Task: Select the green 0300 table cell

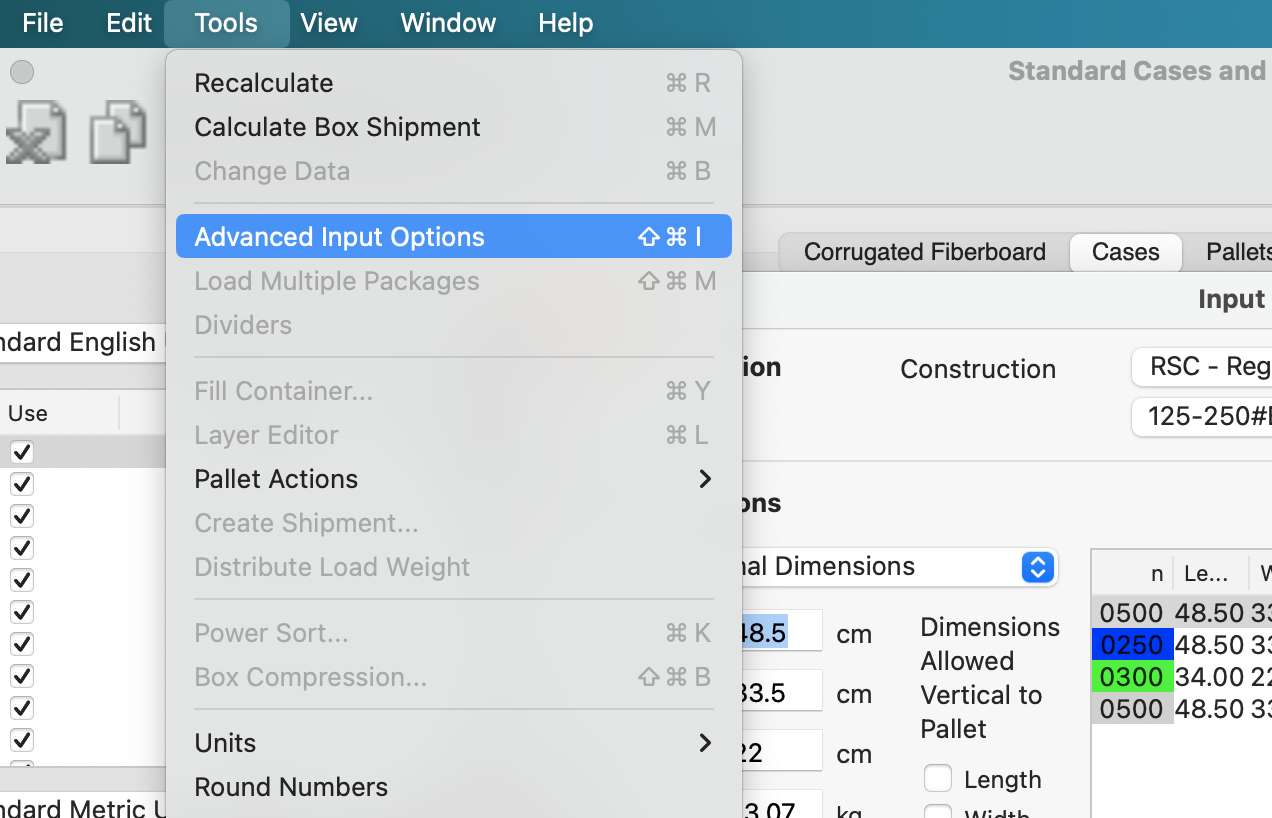Action: tap(1132, 677)
